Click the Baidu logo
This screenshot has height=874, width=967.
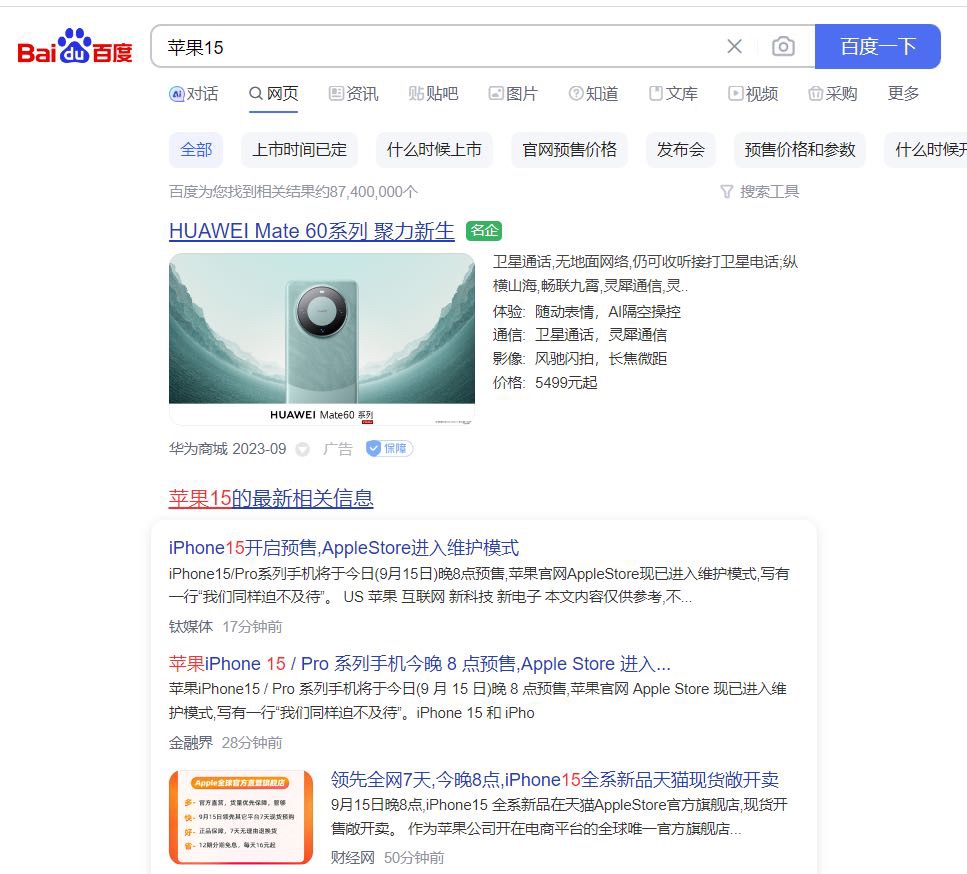click(75, 47)
